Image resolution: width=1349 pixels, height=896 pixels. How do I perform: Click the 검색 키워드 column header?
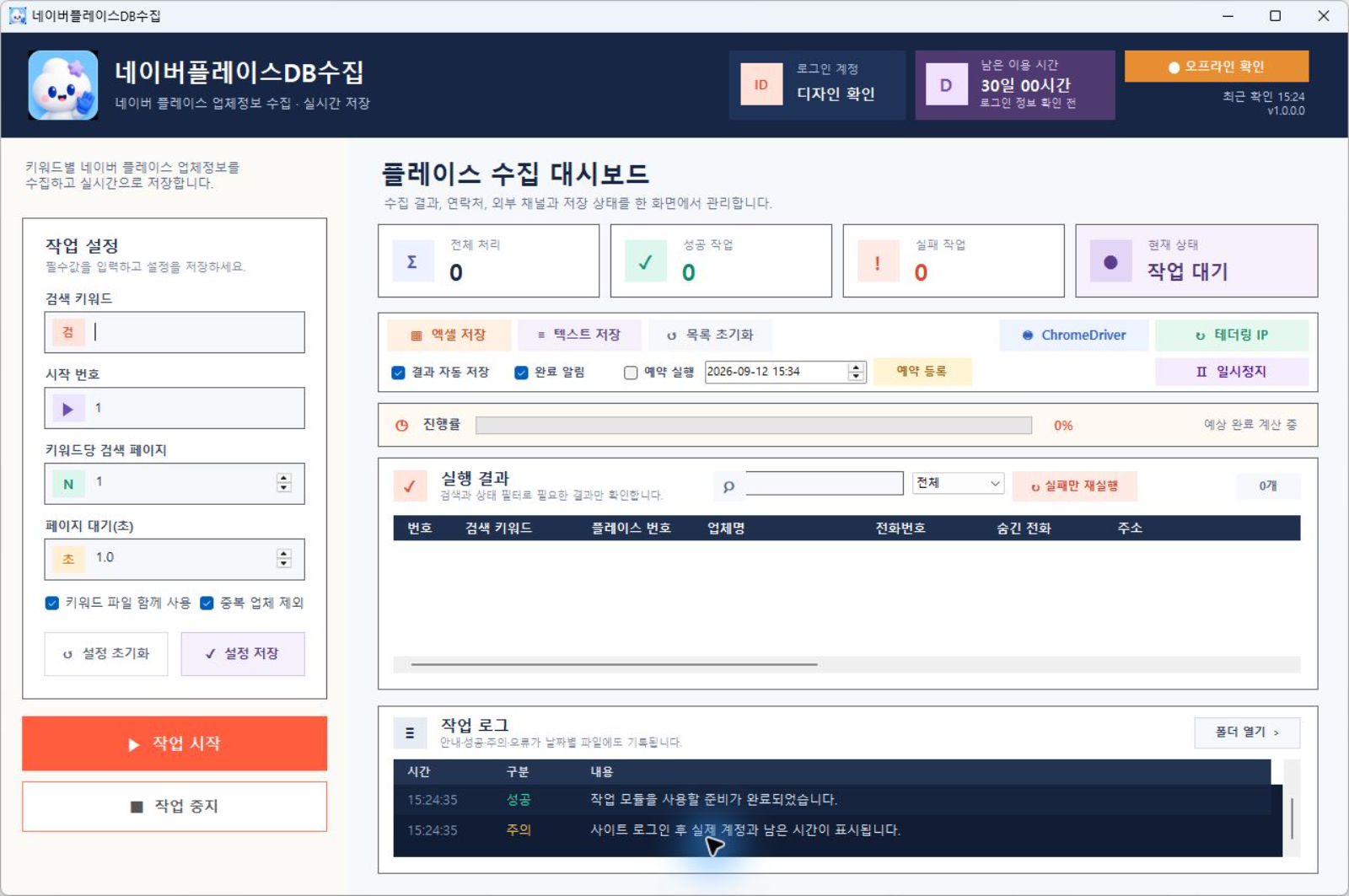pos(498,528)
